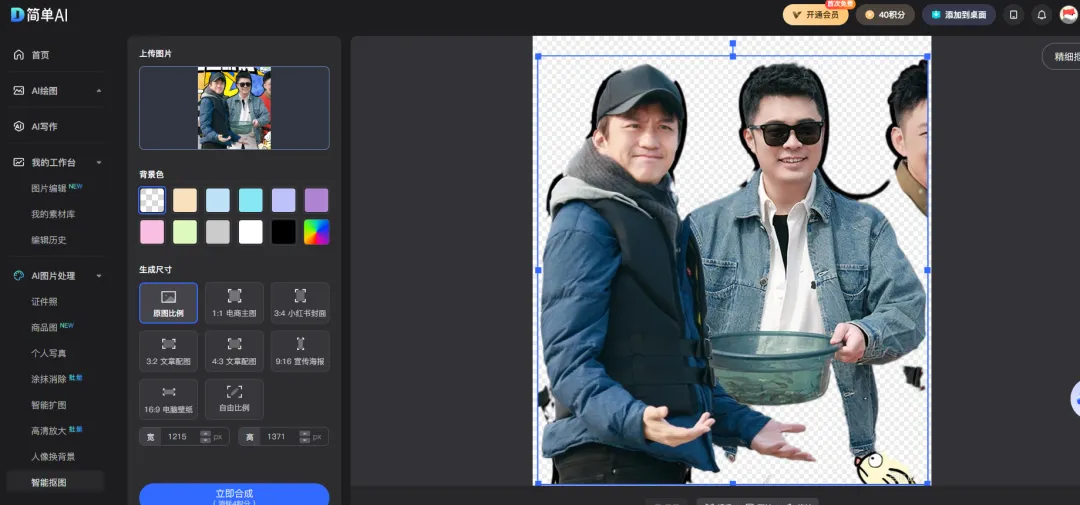Viewport: 1080px width, 505px height.
Task: Click the width value stepper arrows
Action: click(x=205, y=437)
